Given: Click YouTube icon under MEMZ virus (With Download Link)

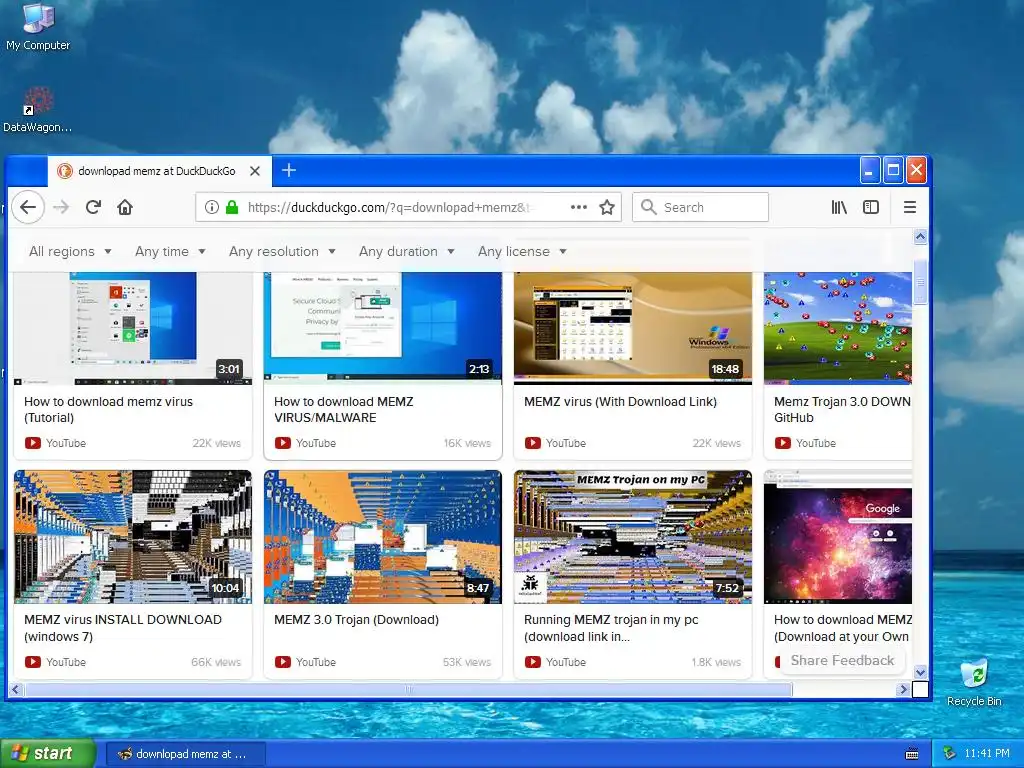Looking at the screenshot, I should pyautogui.click(x=533, y=443).
